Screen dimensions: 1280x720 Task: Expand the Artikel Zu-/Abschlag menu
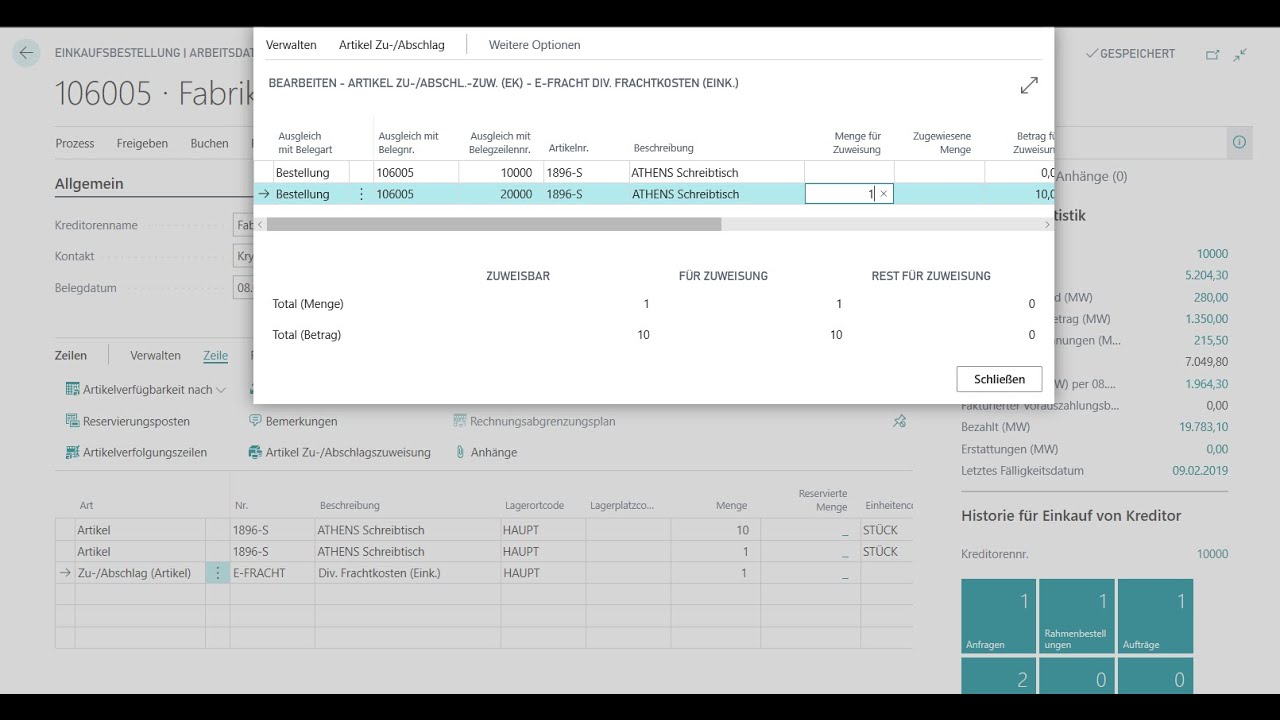click(x=391, y=45)
